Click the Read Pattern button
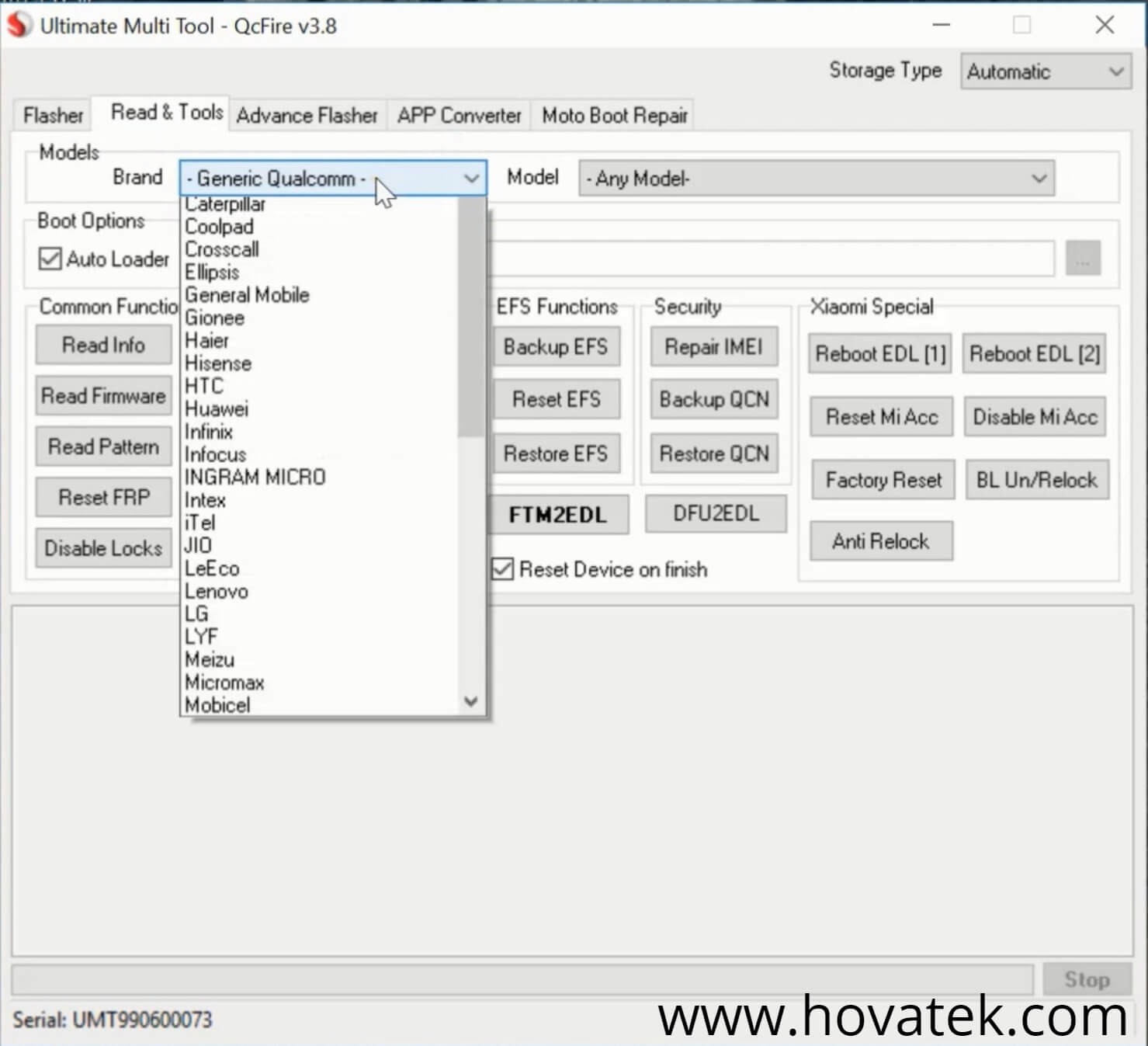 [x=103, y=447]
